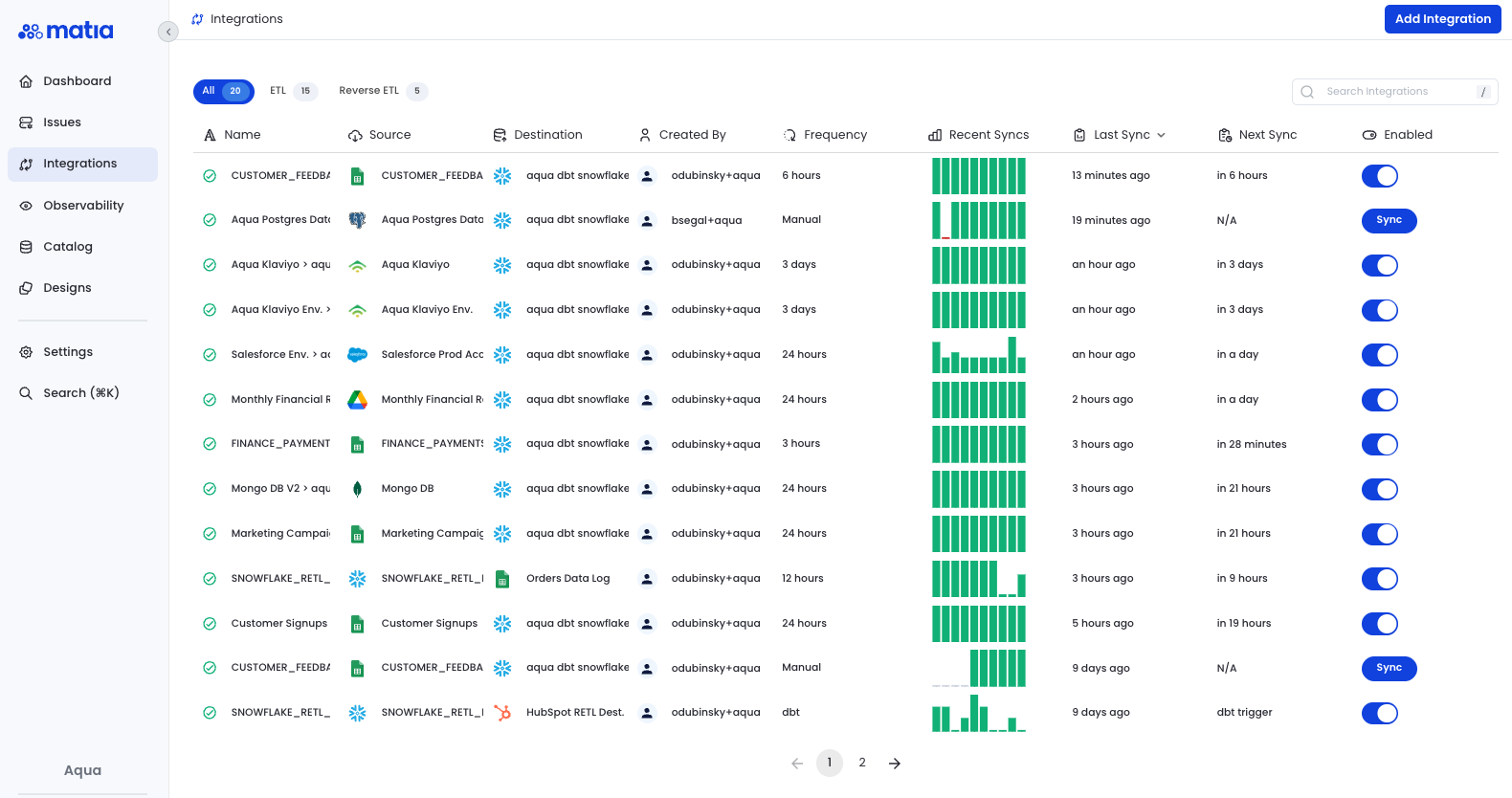Go to Observability page
This screenshot has height=798, width=1512.
pyautogui.click(x=82, y=206)
